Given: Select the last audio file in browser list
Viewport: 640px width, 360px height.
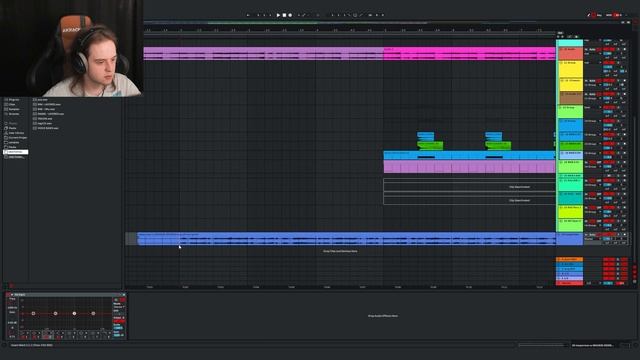Looking at the screenshot, I should coord(45,128).
